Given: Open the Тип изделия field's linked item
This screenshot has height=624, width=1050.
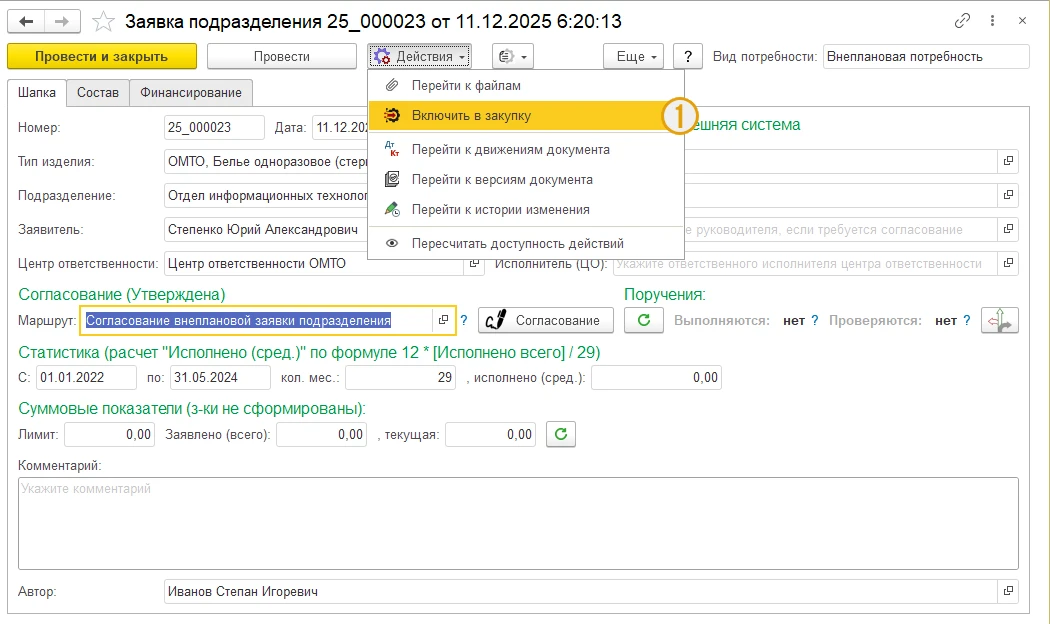Looking at the screenshot, I should (x=1008, y=161).
